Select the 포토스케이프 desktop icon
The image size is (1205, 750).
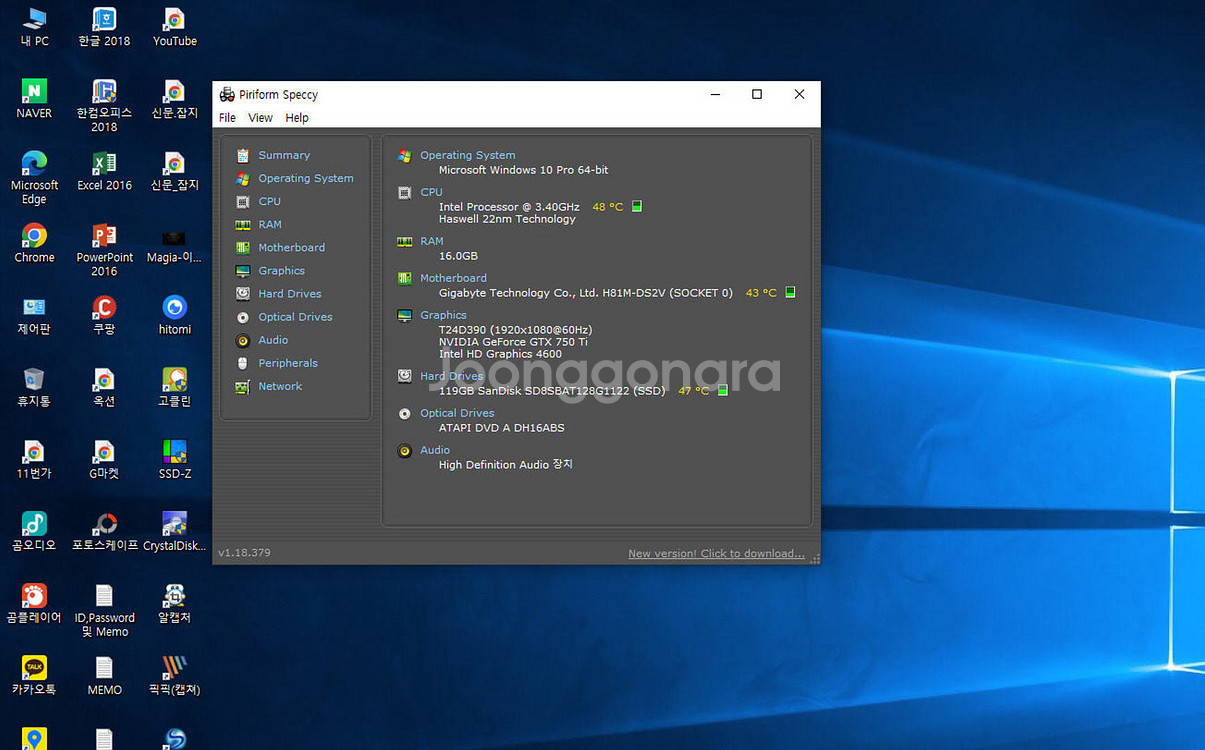click(104, 531)
